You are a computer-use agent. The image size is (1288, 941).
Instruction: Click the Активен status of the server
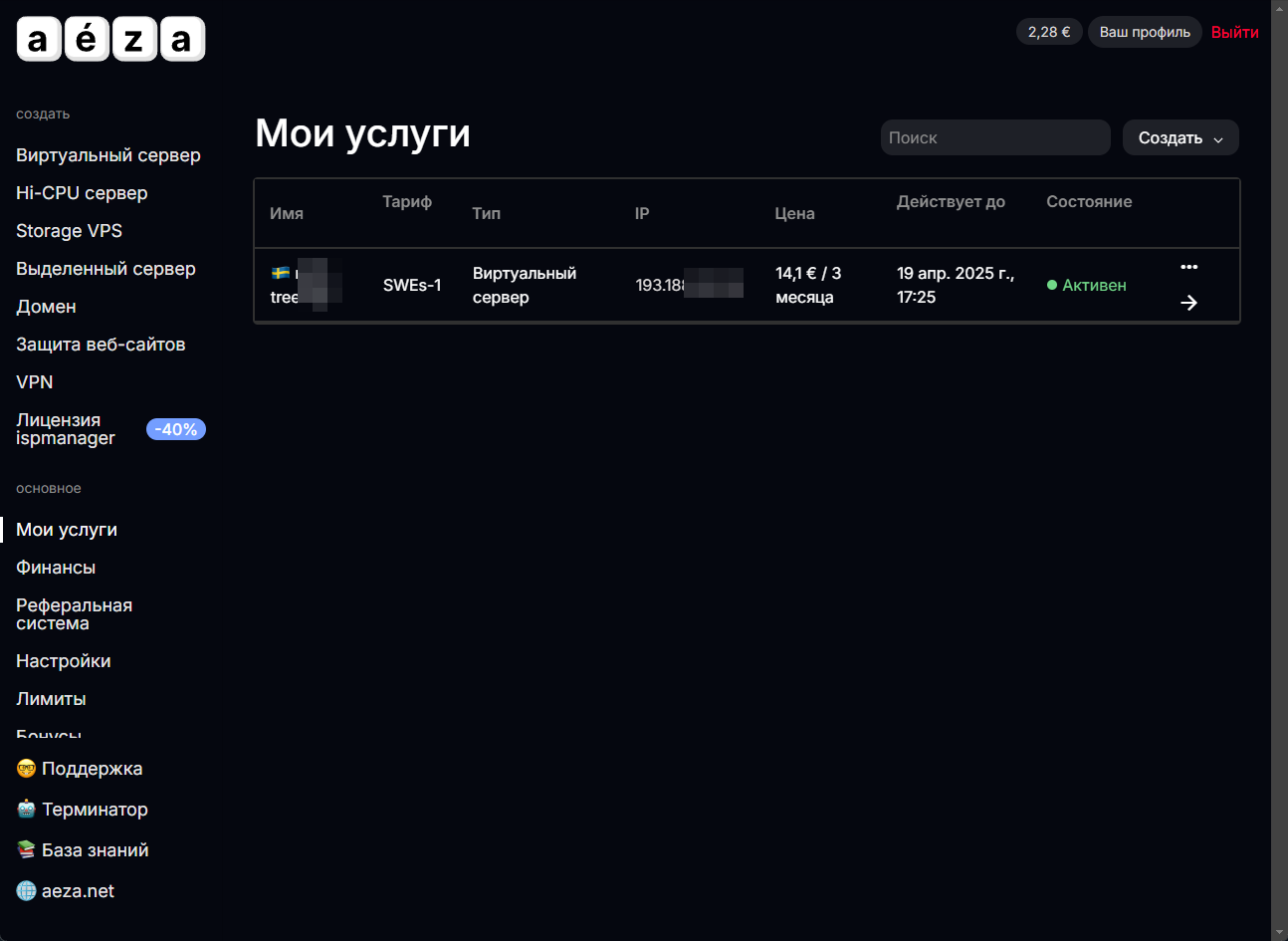1087,285
